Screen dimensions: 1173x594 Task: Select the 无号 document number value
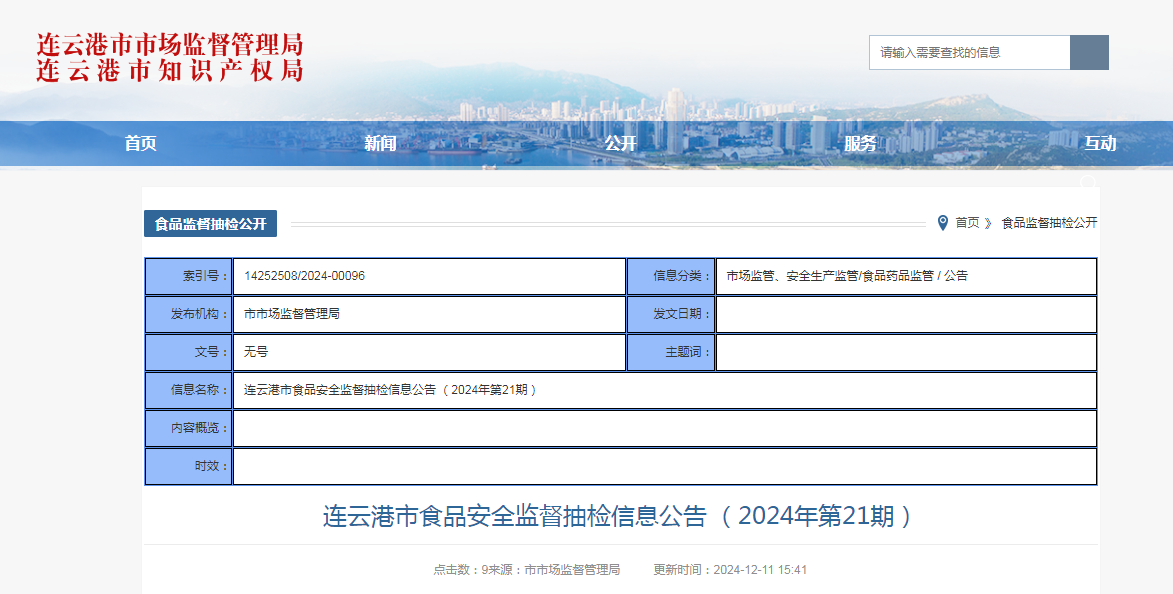point(256,352)
